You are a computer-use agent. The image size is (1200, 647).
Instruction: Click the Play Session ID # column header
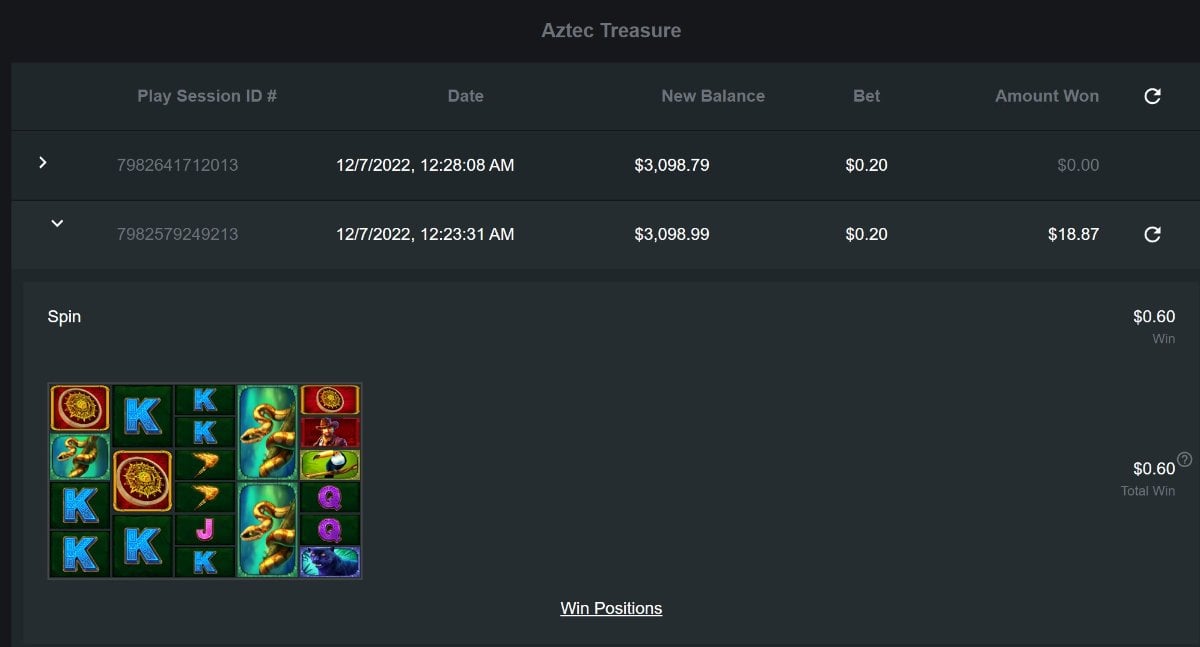(207, 96)
